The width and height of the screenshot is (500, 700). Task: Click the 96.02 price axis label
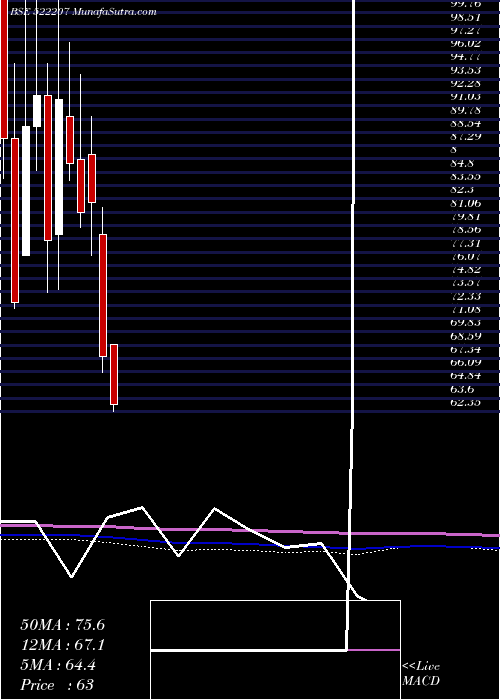point(466,43)
